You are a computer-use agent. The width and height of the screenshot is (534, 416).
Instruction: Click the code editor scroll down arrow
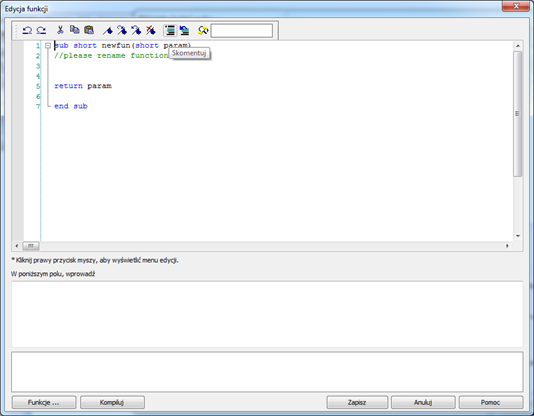[518, 236]
